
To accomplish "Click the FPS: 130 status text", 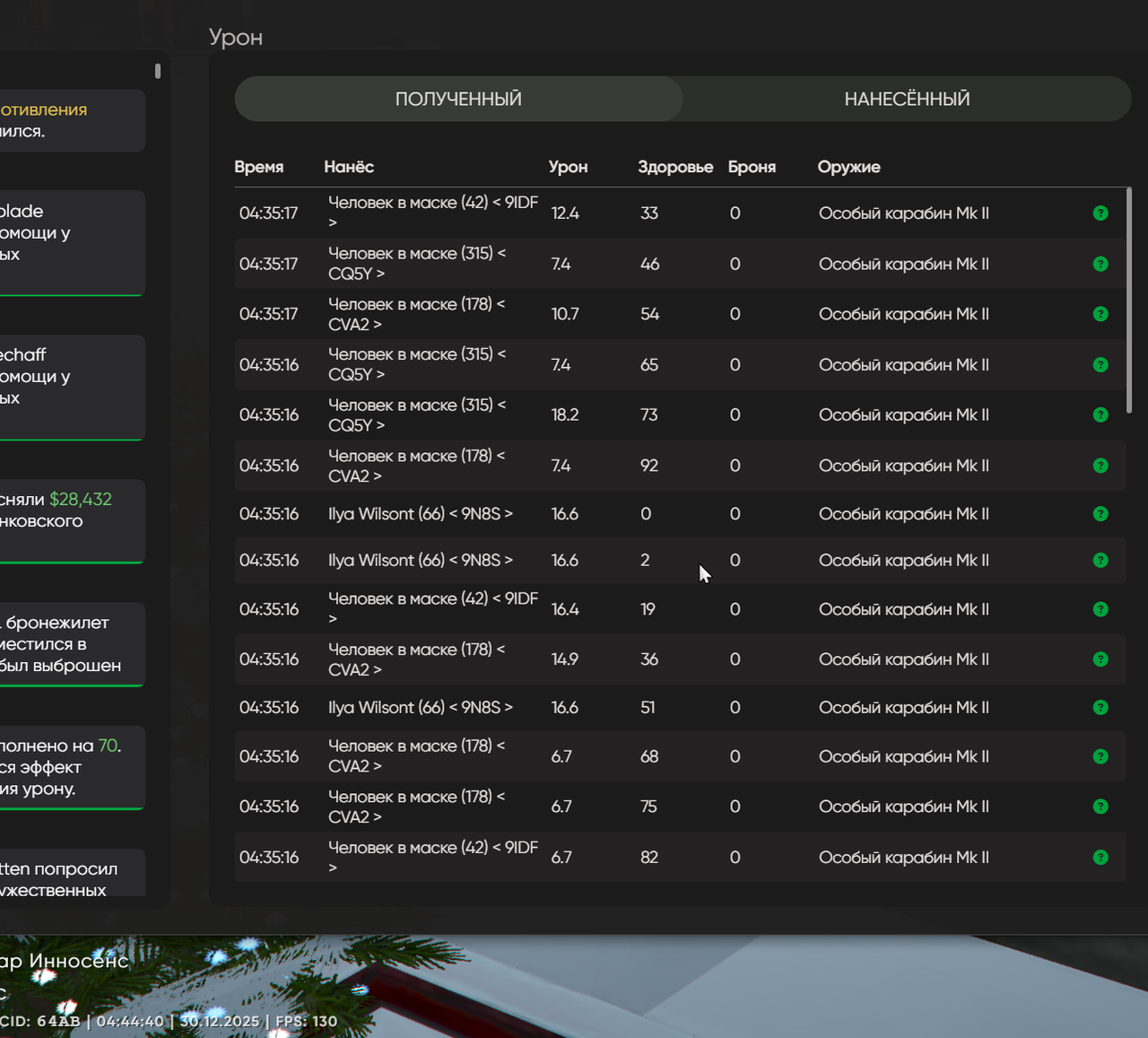I will pyautogui.click(x=307, y=1021).
